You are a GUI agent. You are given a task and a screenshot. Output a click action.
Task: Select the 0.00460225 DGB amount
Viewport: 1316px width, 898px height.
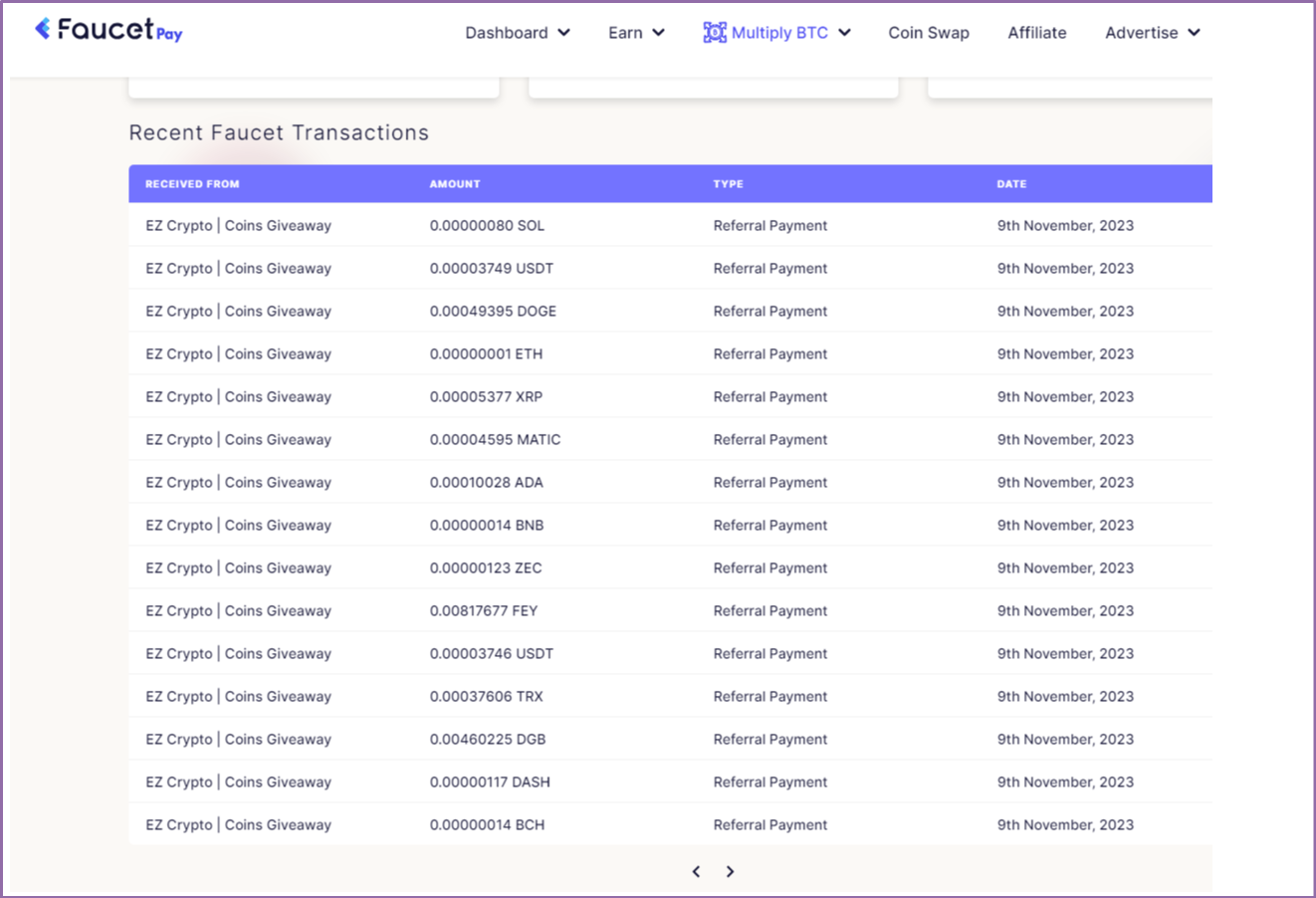click(x=488, y=740)
